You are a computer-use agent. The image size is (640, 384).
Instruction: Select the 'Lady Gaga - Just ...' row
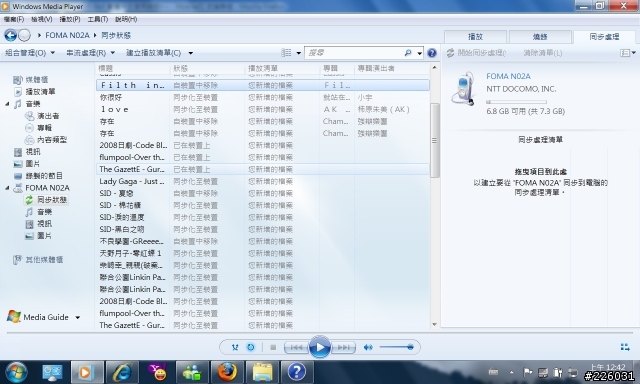[x=262, y=181]
